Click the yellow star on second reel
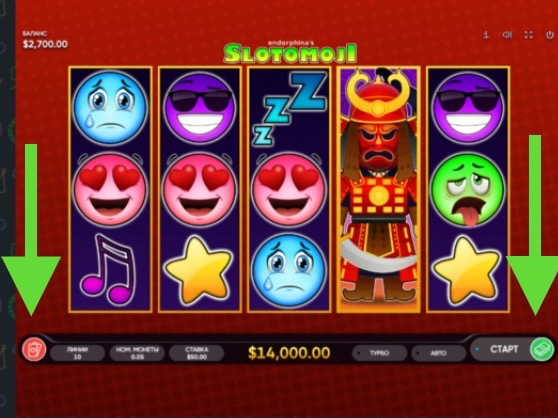The height and width of the screenshot is (418, 558). click(199, 270)
